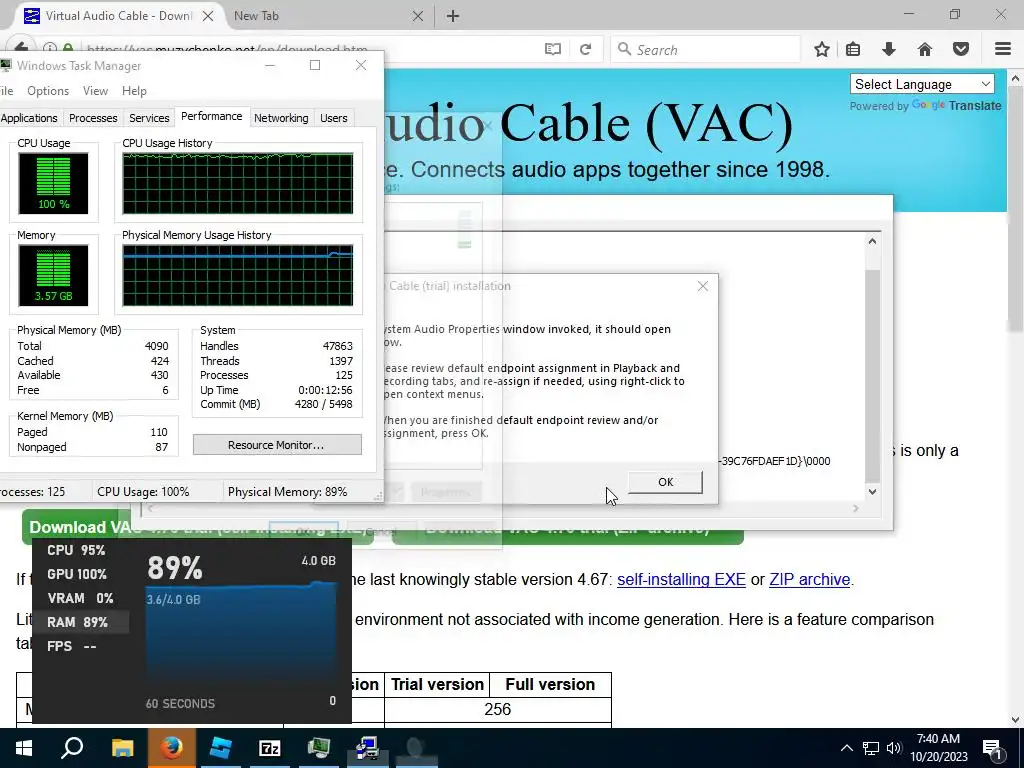1024x768 pixels.
Task: Open Windows search from the taskbar
Action: 72,748
